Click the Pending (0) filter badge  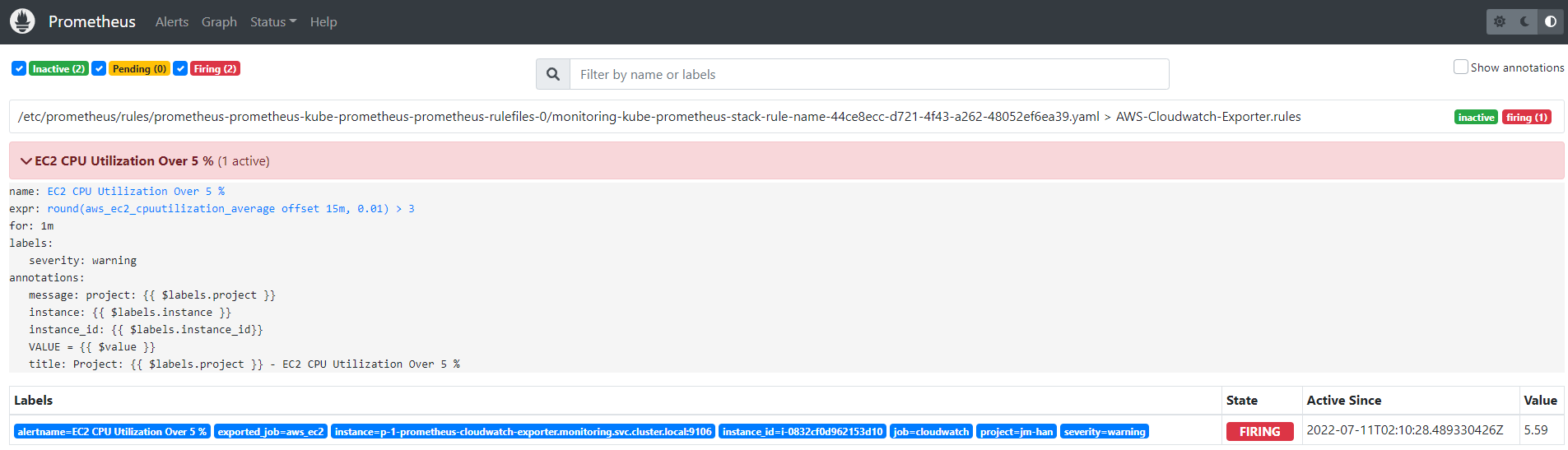[x=139, y=68]
